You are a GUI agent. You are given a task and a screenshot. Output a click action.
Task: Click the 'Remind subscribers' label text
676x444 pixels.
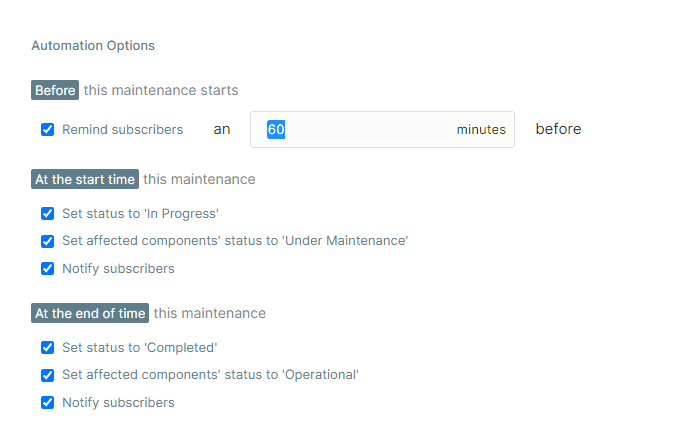click(122, 130)
